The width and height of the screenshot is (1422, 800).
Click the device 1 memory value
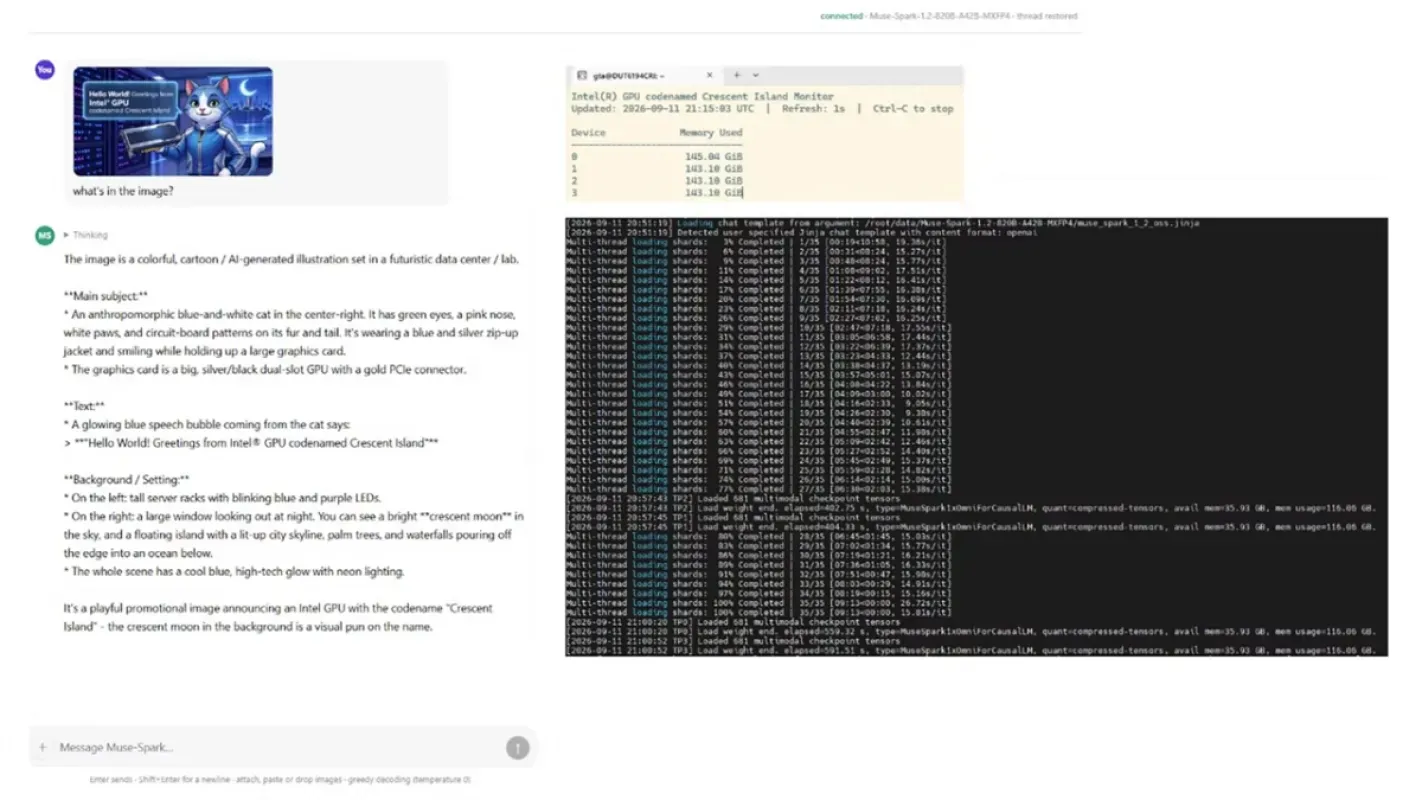(x=714, y=169)
